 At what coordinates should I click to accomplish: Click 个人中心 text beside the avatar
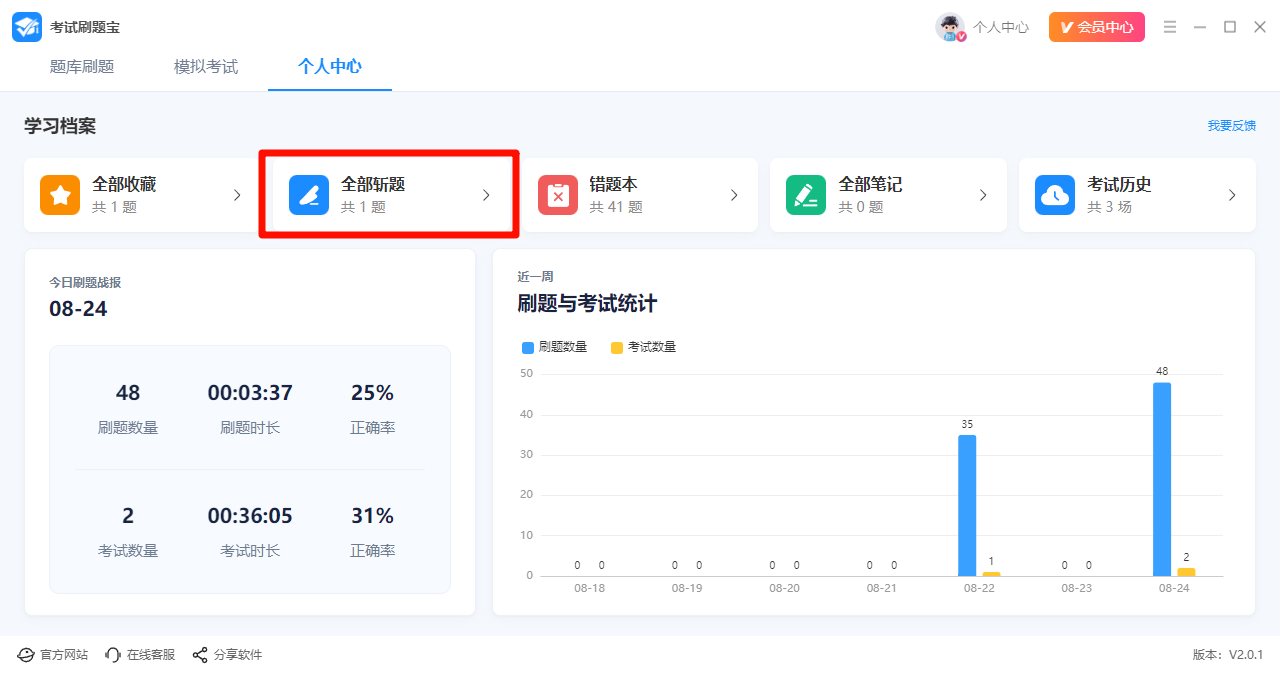pyautogui.click(x=1001, y=27)
